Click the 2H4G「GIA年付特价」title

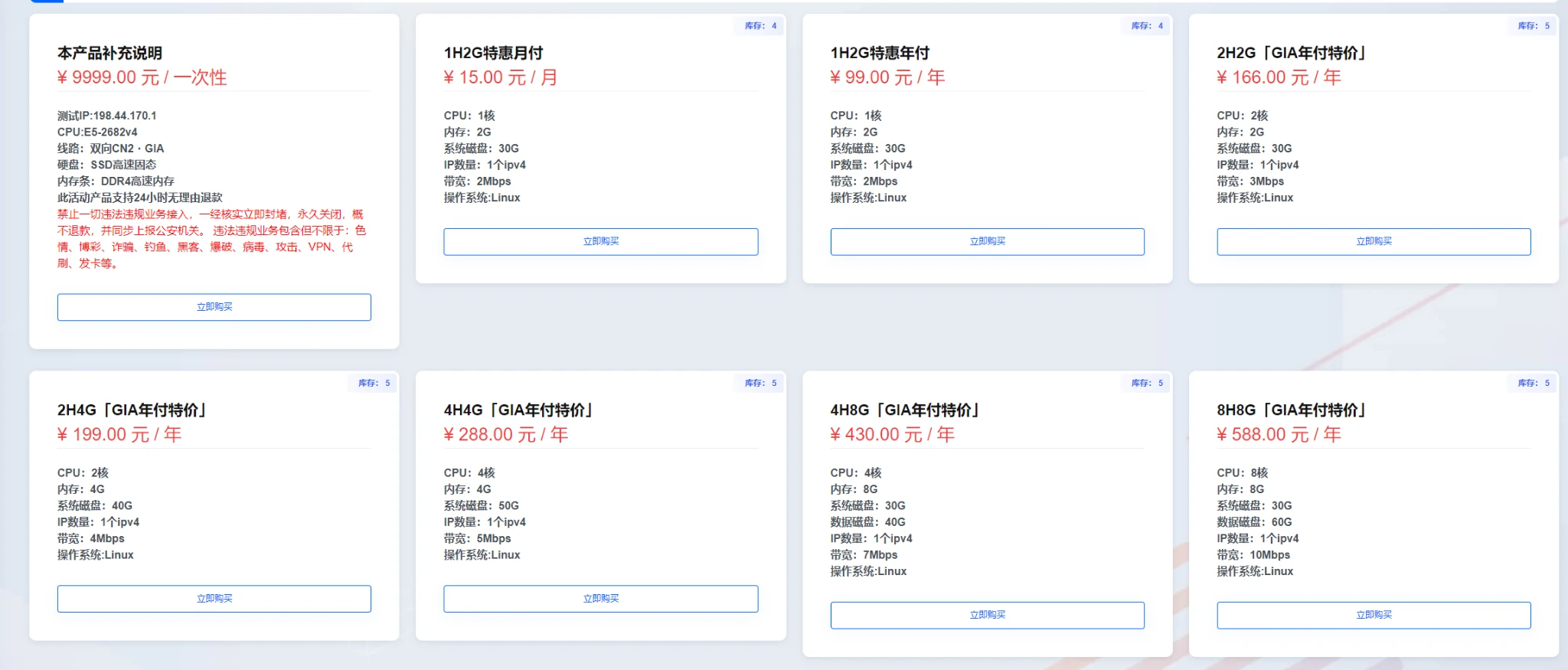point(132,410)
